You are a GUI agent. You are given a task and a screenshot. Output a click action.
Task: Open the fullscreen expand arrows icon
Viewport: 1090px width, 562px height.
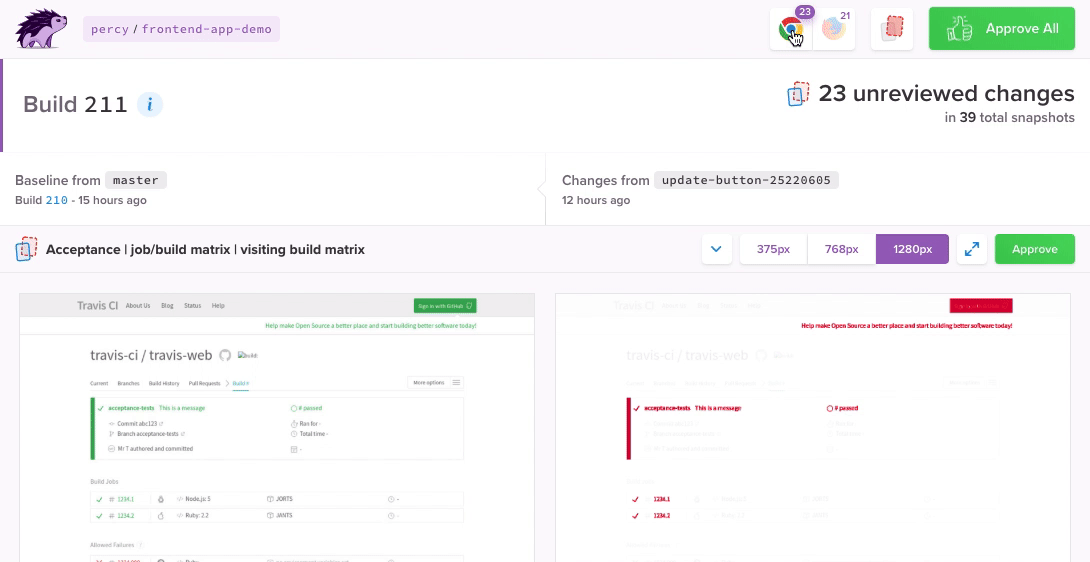972,249
